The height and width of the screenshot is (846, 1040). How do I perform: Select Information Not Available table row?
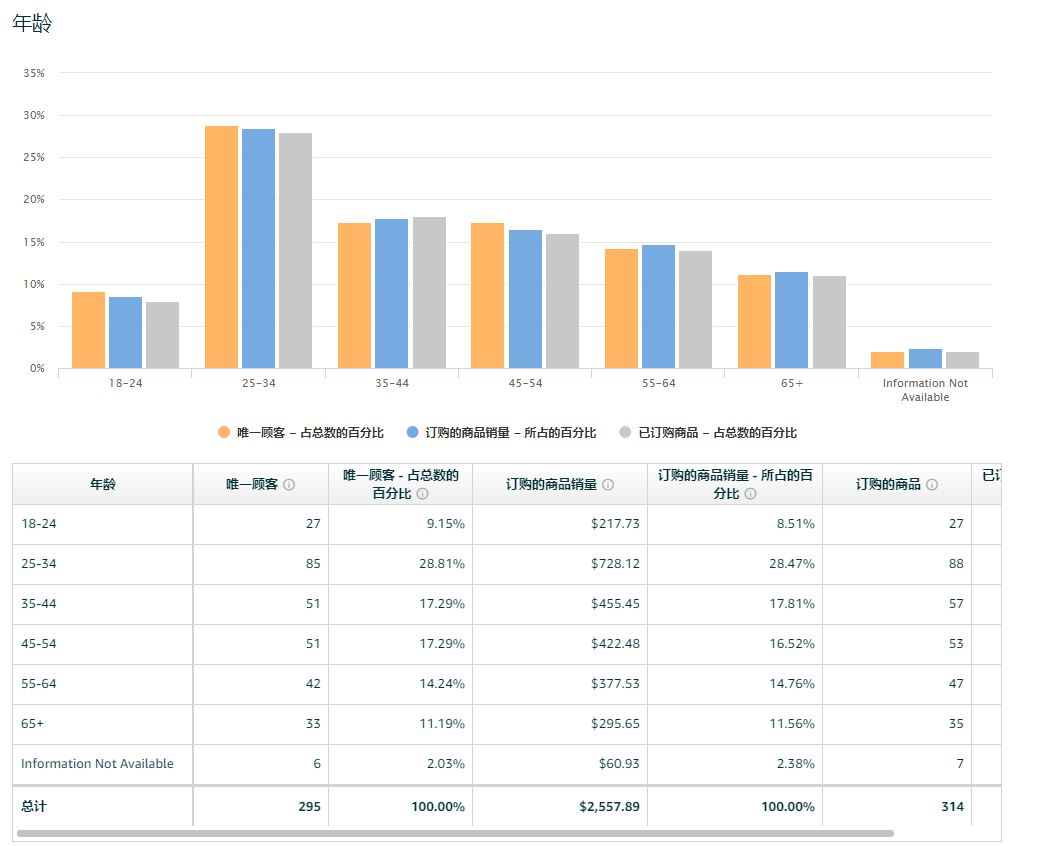click(x=507, y=764)
